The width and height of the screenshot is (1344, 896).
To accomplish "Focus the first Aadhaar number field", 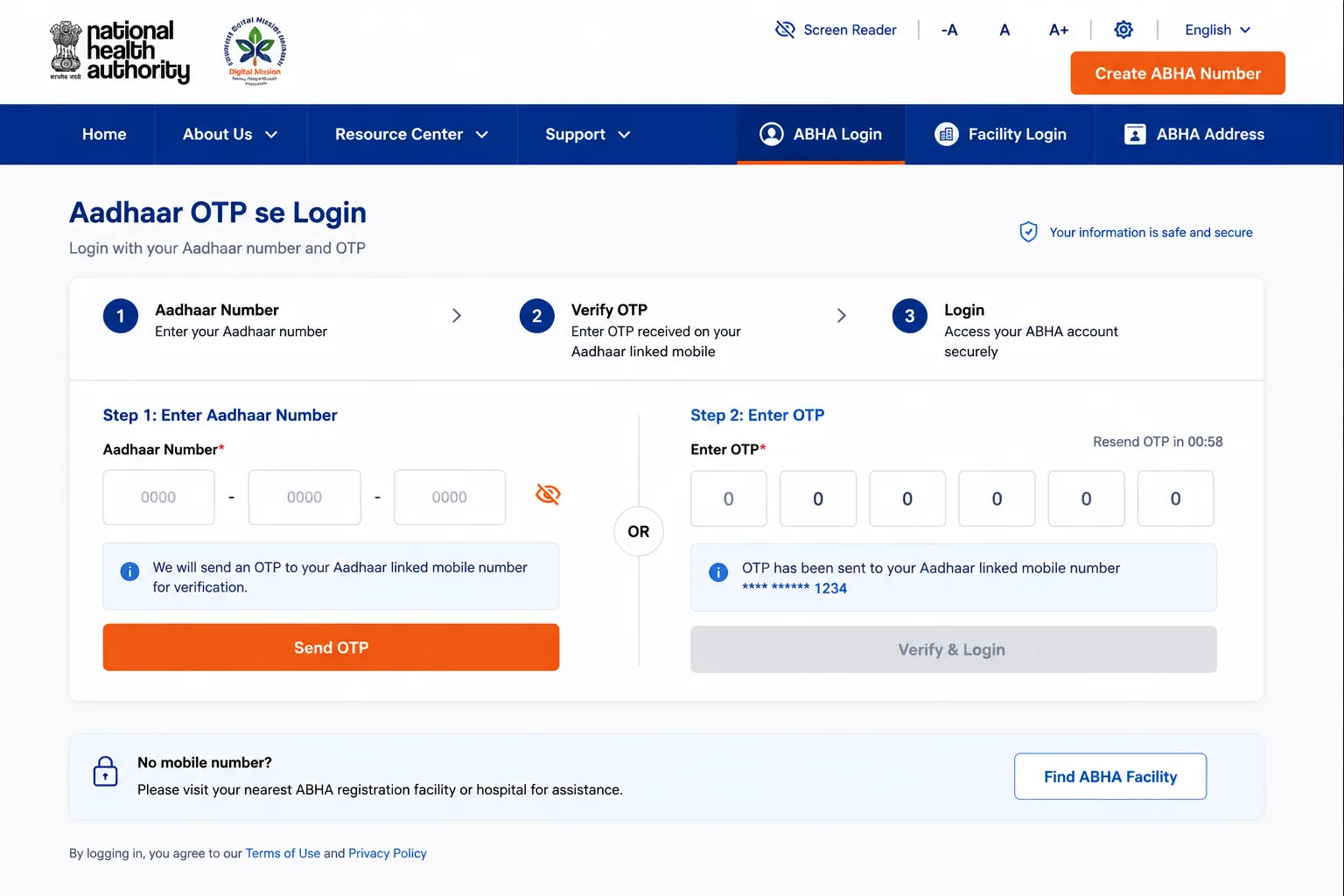I will tap(158, 497).
